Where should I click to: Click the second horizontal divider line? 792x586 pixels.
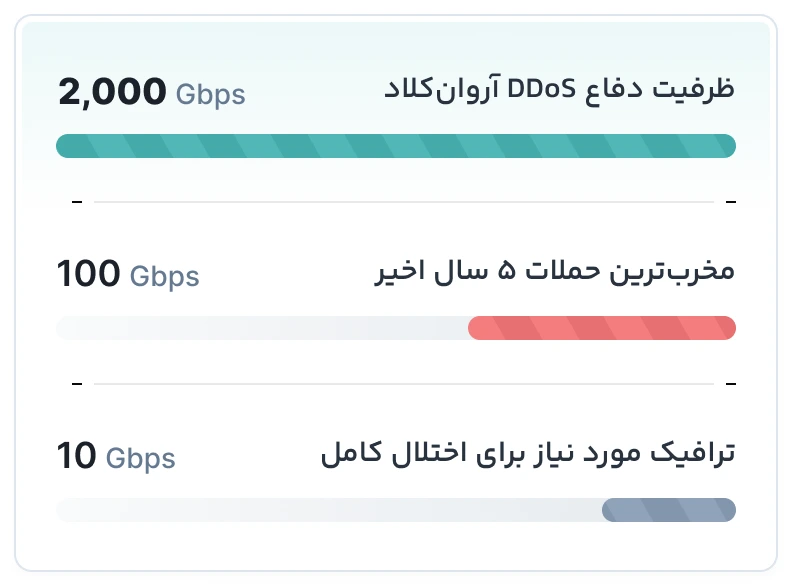point(404,383)
